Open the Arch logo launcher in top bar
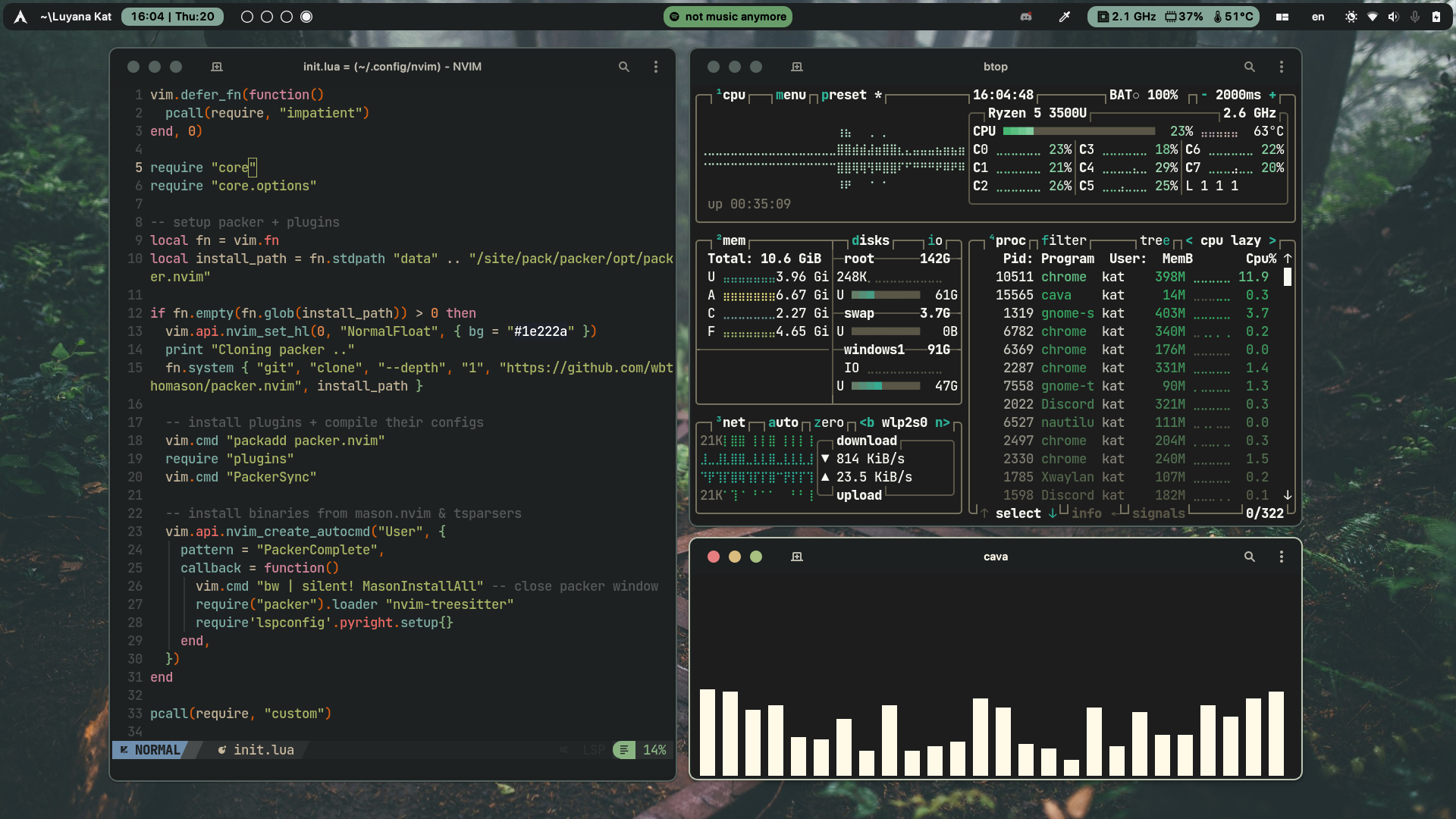Viewport: 1456px width, 819px height. 20,17
